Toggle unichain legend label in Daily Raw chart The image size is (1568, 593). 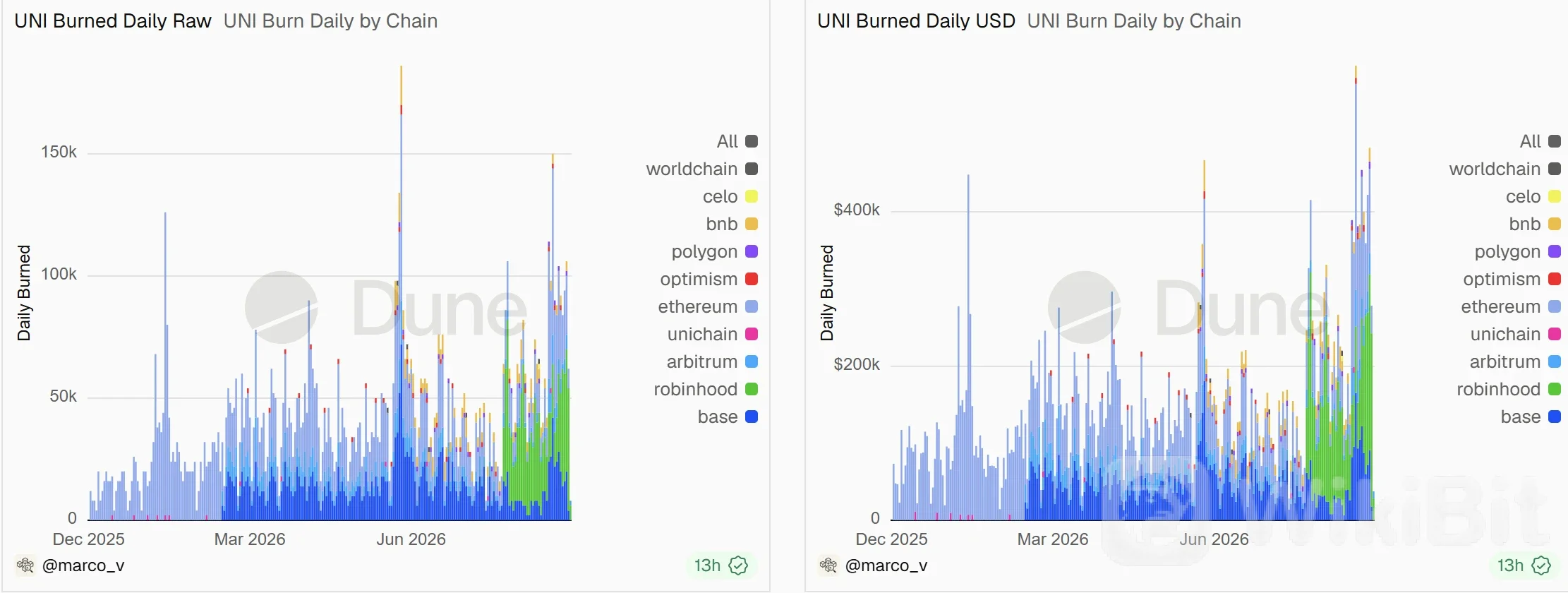702,334
